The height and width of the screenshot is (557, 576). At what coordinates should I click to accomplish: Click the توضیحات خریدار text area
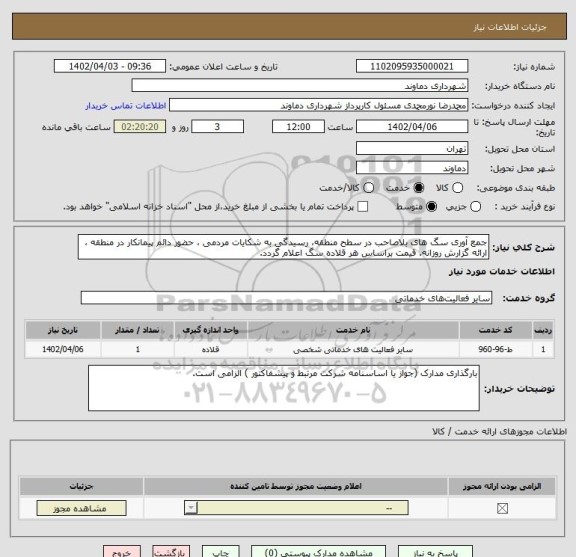click(284, 388)
